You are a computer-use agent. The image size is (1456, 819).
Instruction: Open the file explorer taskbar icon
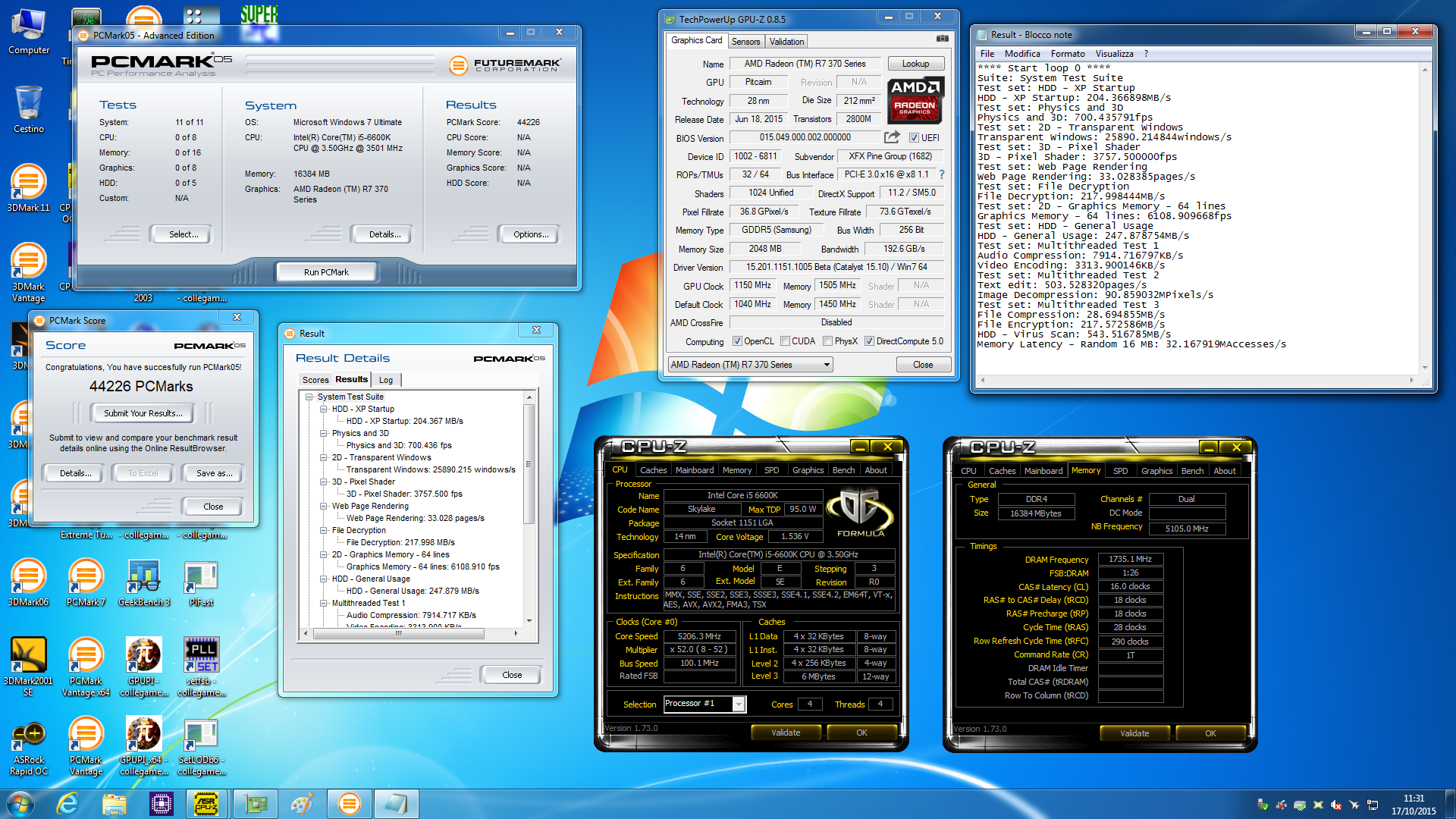pos(114,804)
